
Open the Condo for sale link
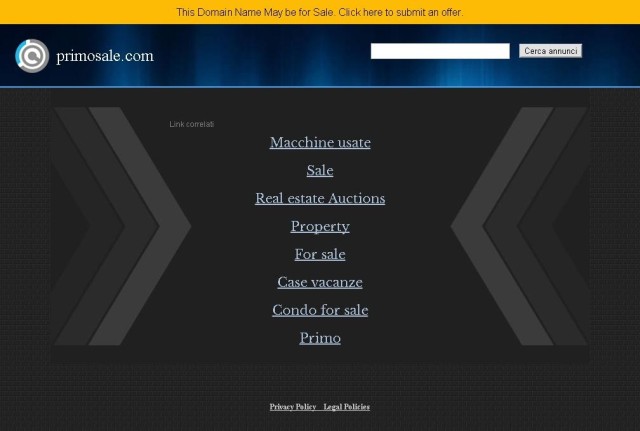(320, 310)
